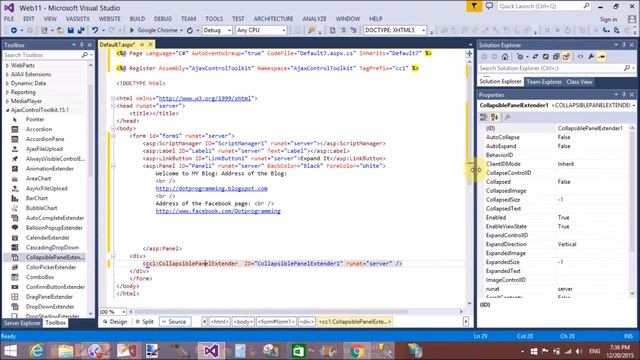Click the Open File folder toolbar icon
The height and width of the screenshot is (360, 640).
[60, 30]
